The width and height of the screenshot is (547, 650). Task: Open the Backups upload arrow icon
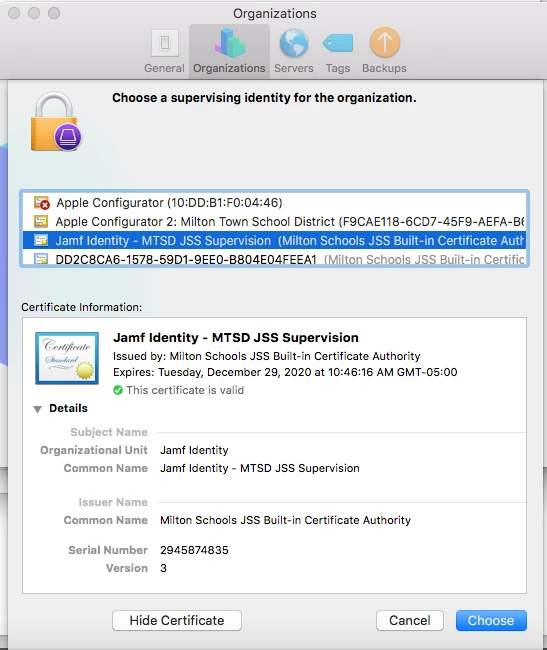point(385,42)
